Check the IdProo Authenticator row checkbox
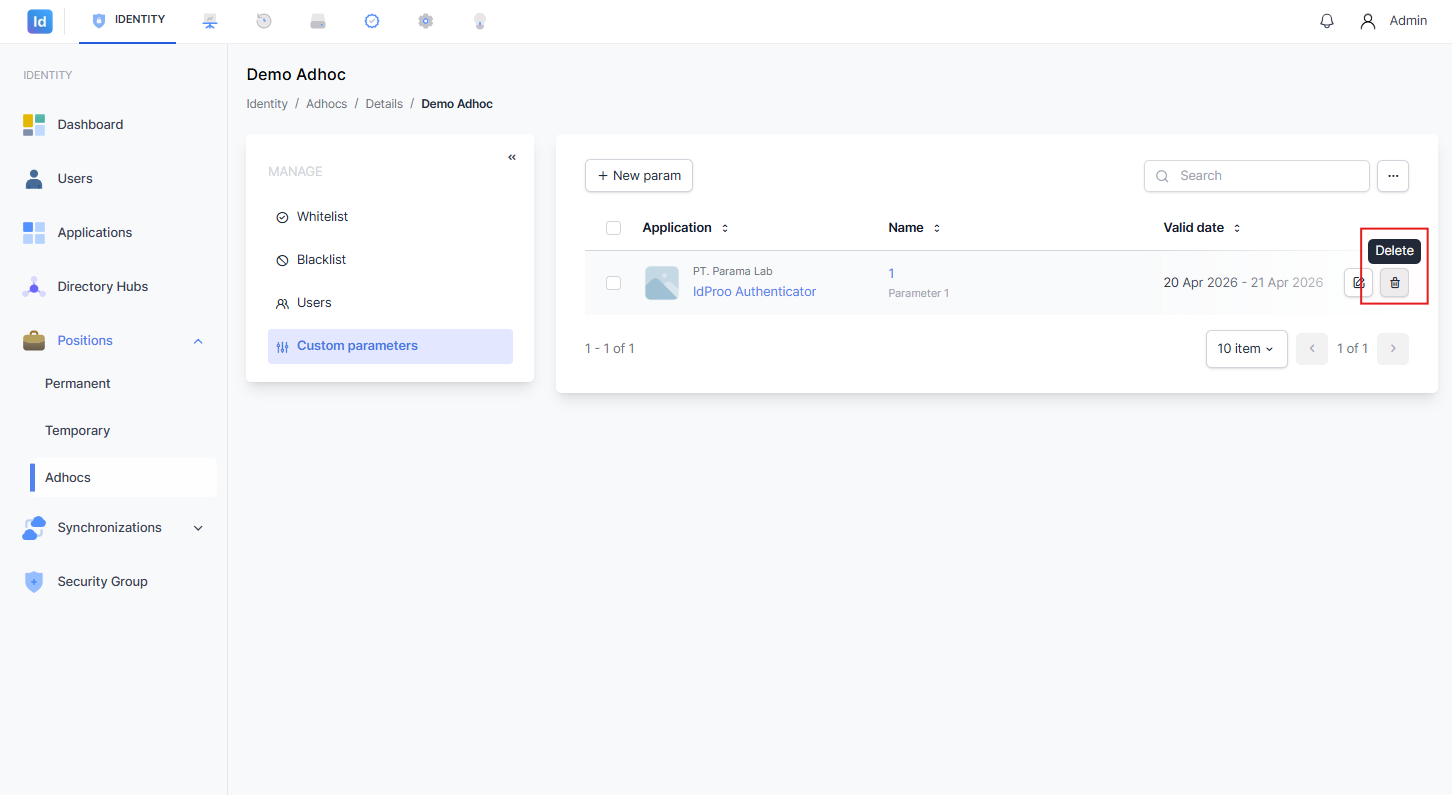This screenshot has height=795, width=1452. 613,283
